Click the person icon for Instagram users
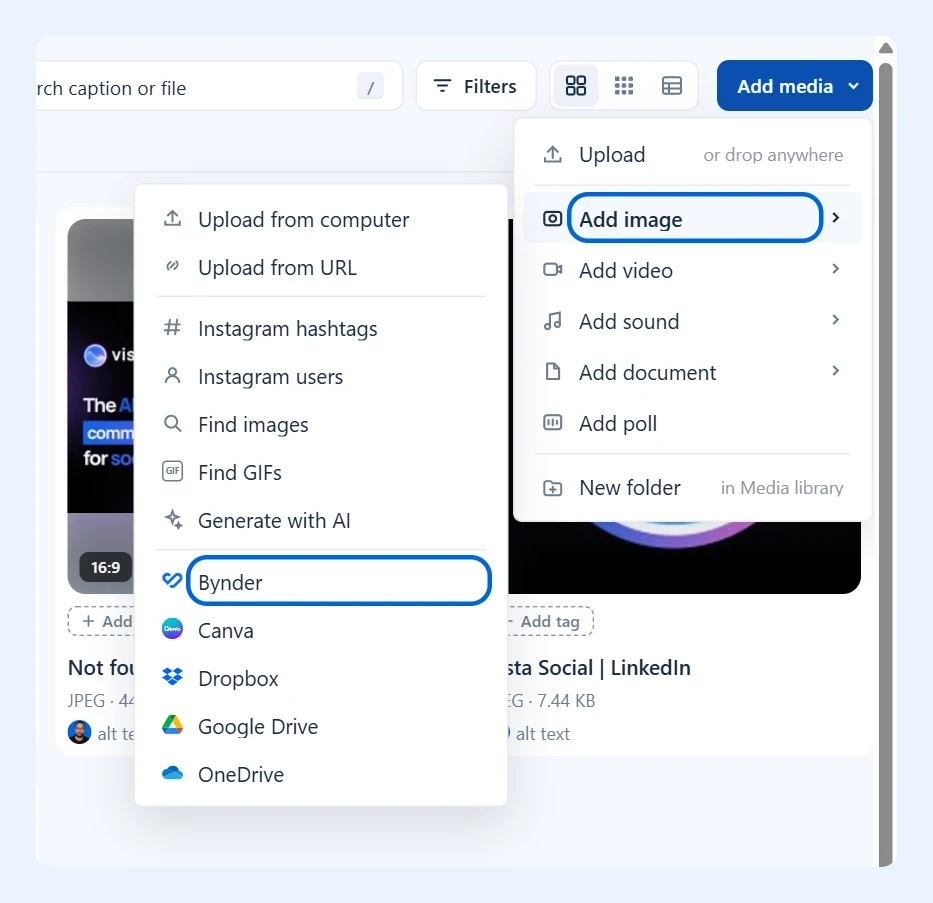 173,375
